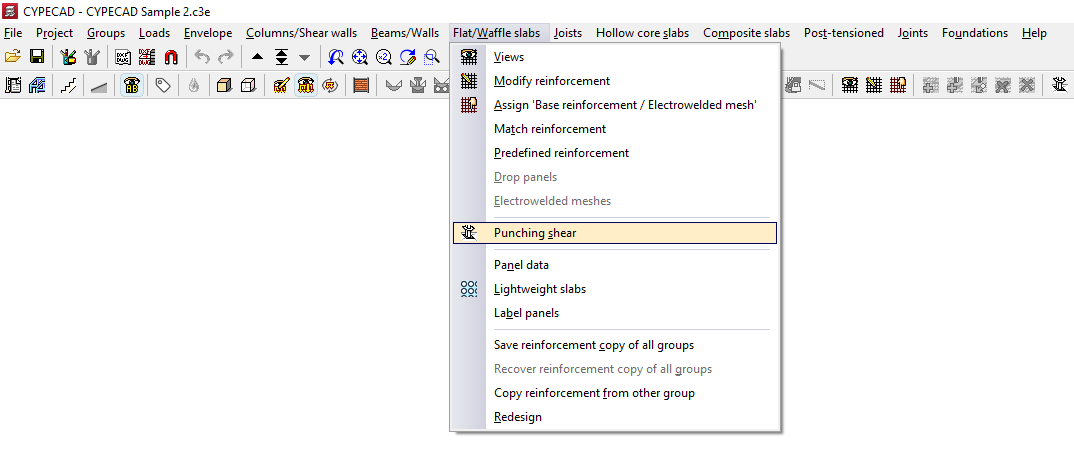Click the x2 zoom magnifier icon
The image size is (1074, 456).
point(384,58)
